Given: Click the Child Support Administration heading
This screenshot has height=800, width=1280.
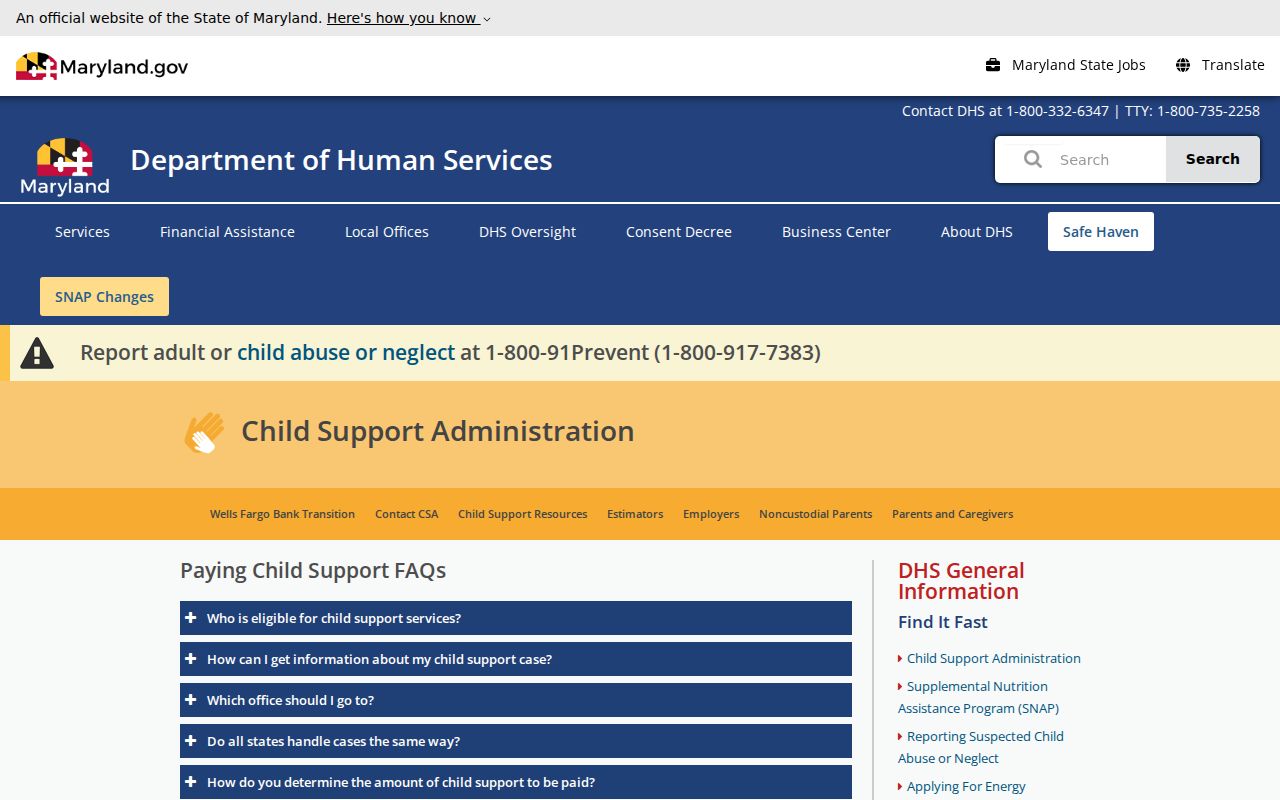Looking at the screenshot, I should click(x=438, y=431).
